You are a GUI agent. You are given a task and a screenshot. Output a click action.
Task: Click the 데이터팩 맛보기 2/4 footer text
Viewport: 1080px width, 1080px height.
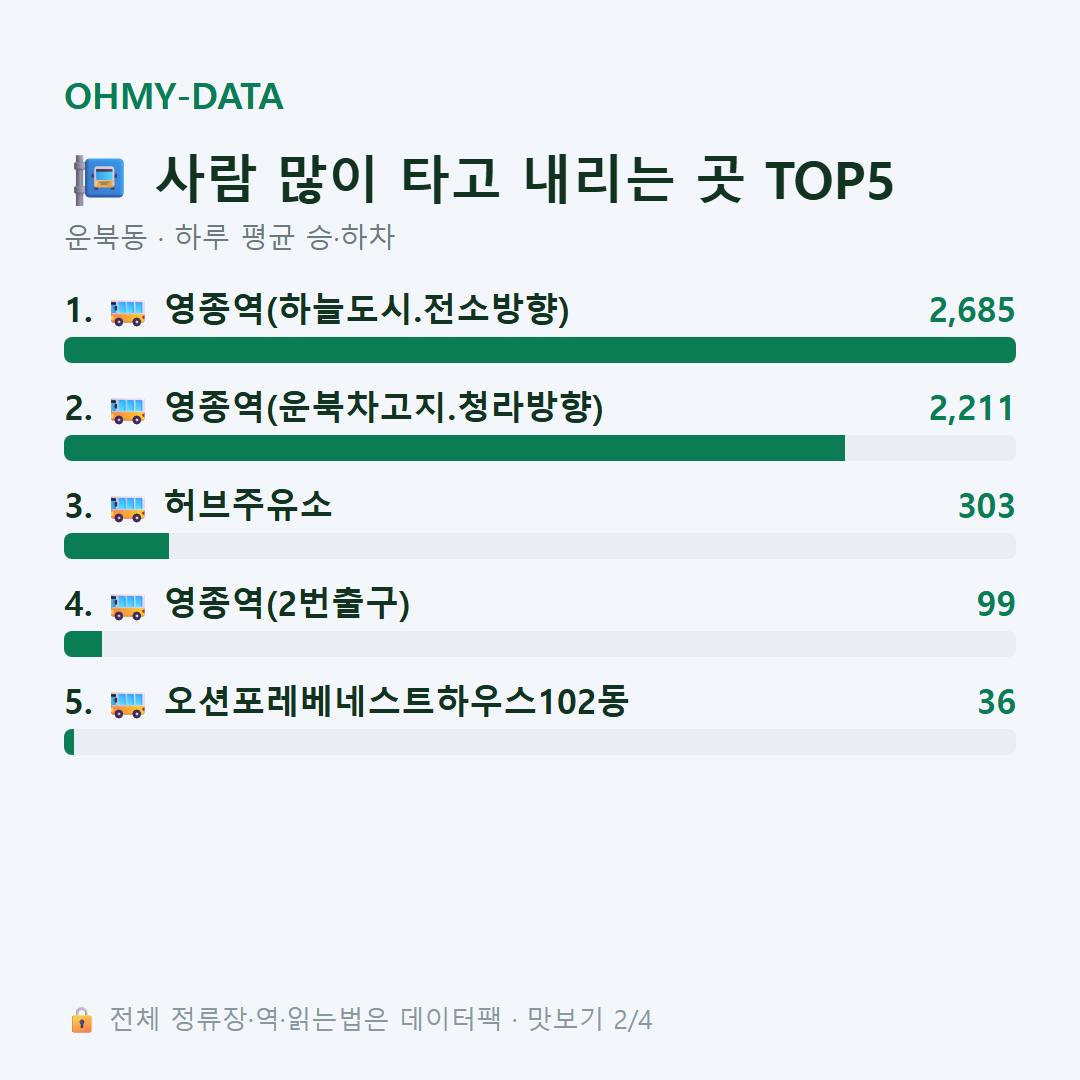click(526, 1019)
